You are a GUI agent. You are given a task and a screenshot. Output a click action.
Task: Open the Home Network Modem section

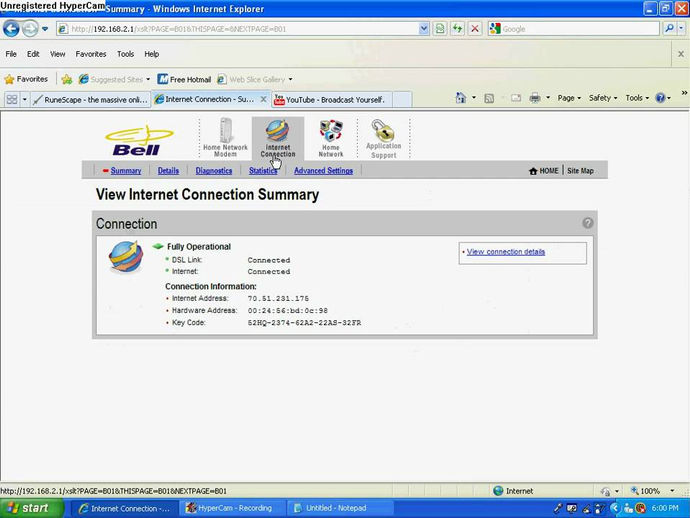click(225, 137)
